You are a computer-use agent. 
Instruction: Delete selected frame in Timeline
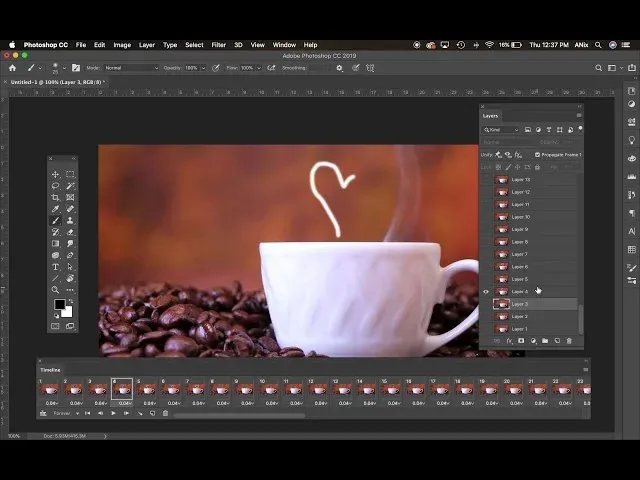[x=165, y=413]
